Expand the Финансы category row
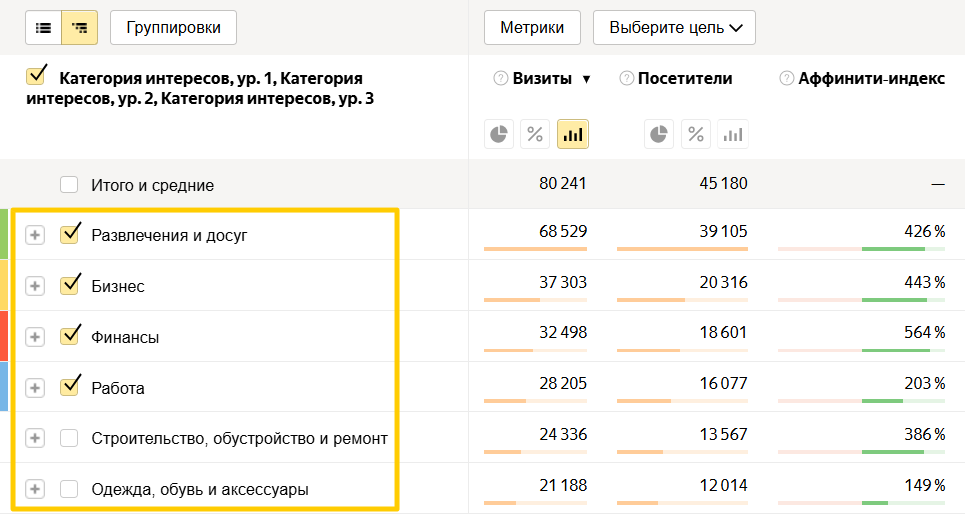Viewport: 965px width, 514px height. click(35, 337)
